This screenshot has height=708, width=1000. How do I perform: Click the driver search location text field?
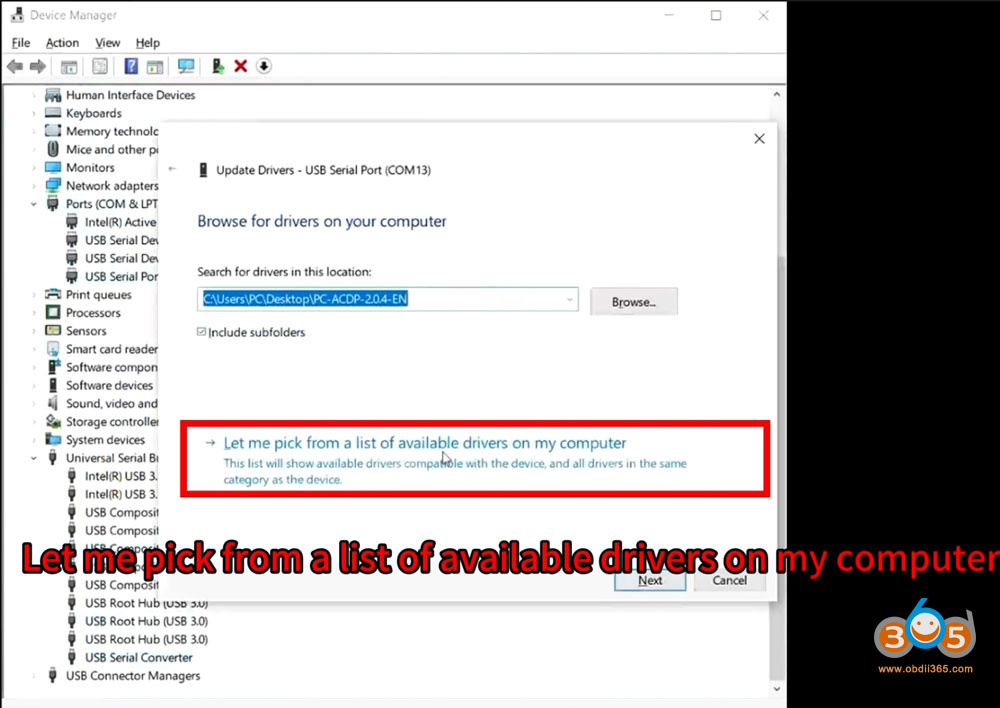[x=380, y=300]
